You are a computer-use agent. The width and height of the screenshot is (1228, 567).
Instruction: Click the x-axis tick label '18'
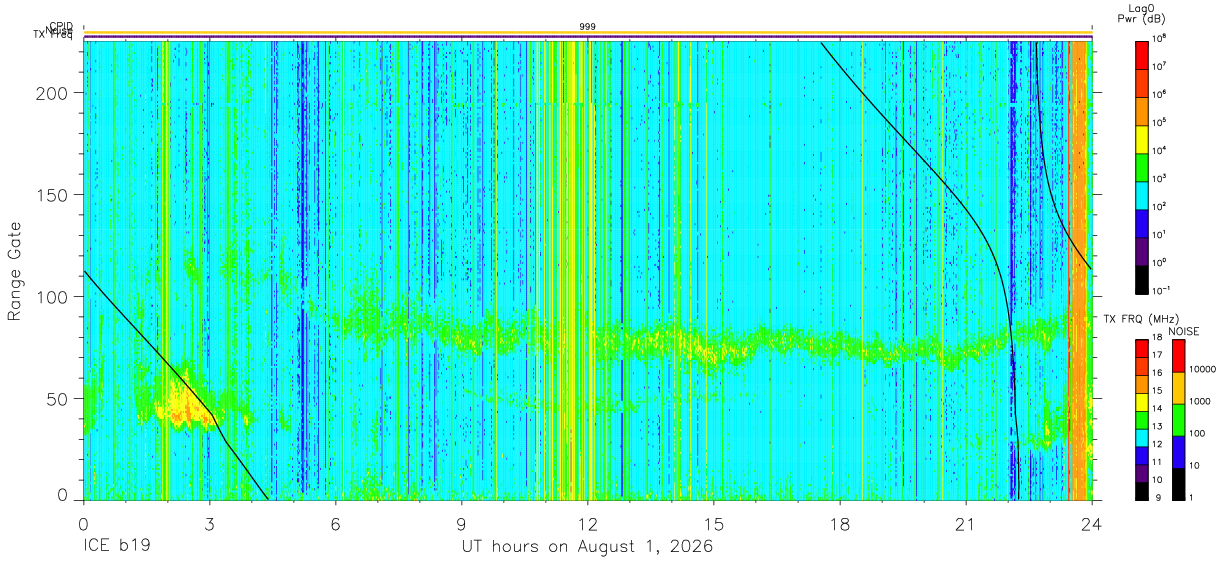(x=840, y=524)
